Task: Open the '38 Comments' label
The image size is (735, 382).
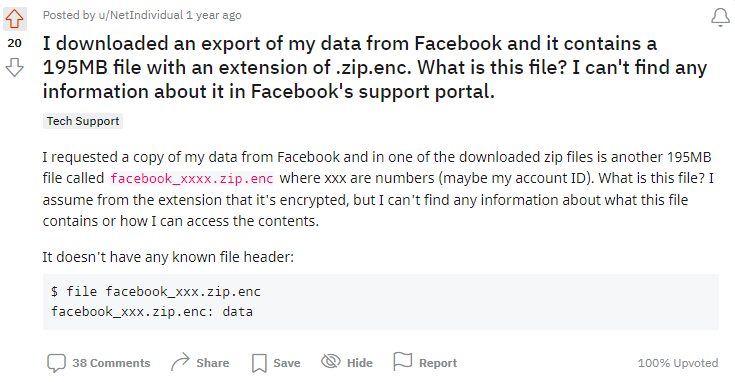Action: click(x=111, y=363)
